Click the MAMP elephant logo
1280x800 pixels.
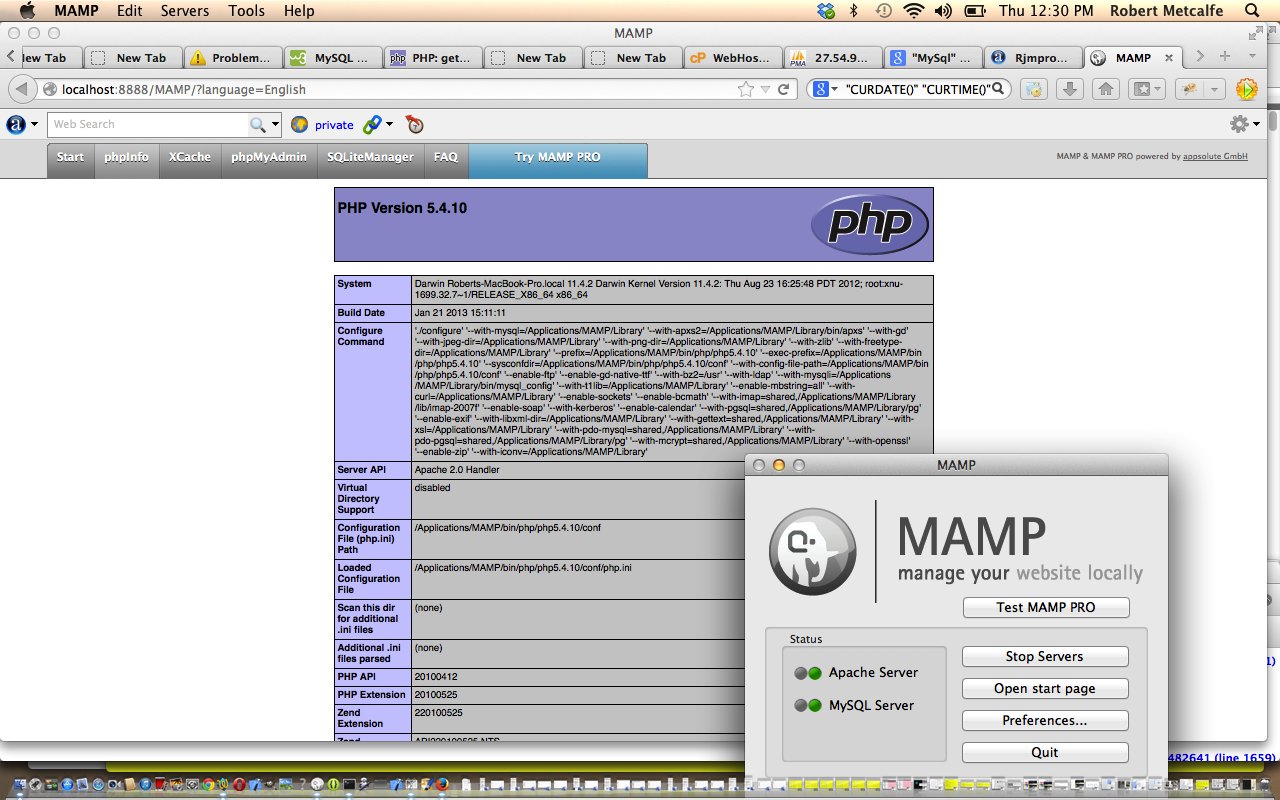(x=813, y=551)
